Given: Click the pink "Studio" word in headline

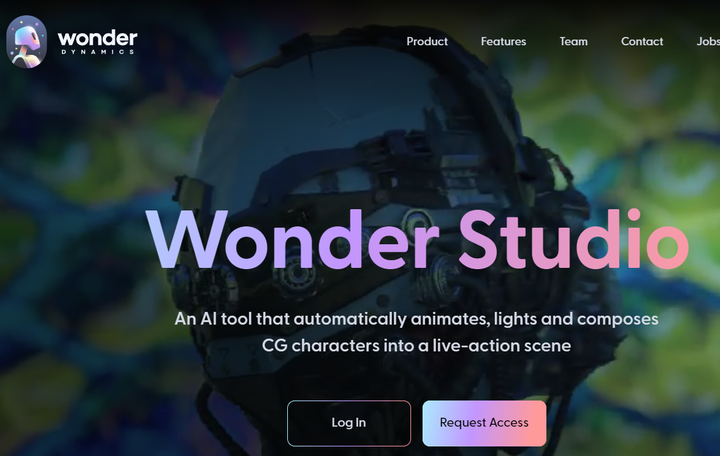Looking at the screenshot, I should 574,239.
